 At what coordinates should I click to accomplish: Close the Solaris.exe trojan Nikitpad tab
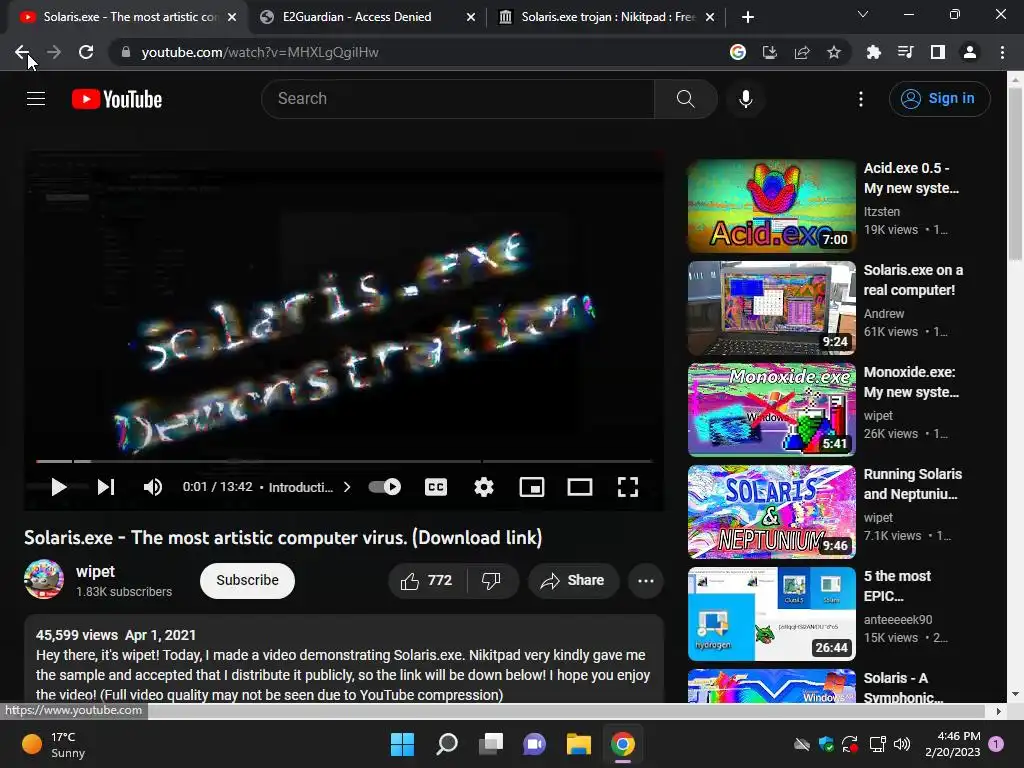710,17
